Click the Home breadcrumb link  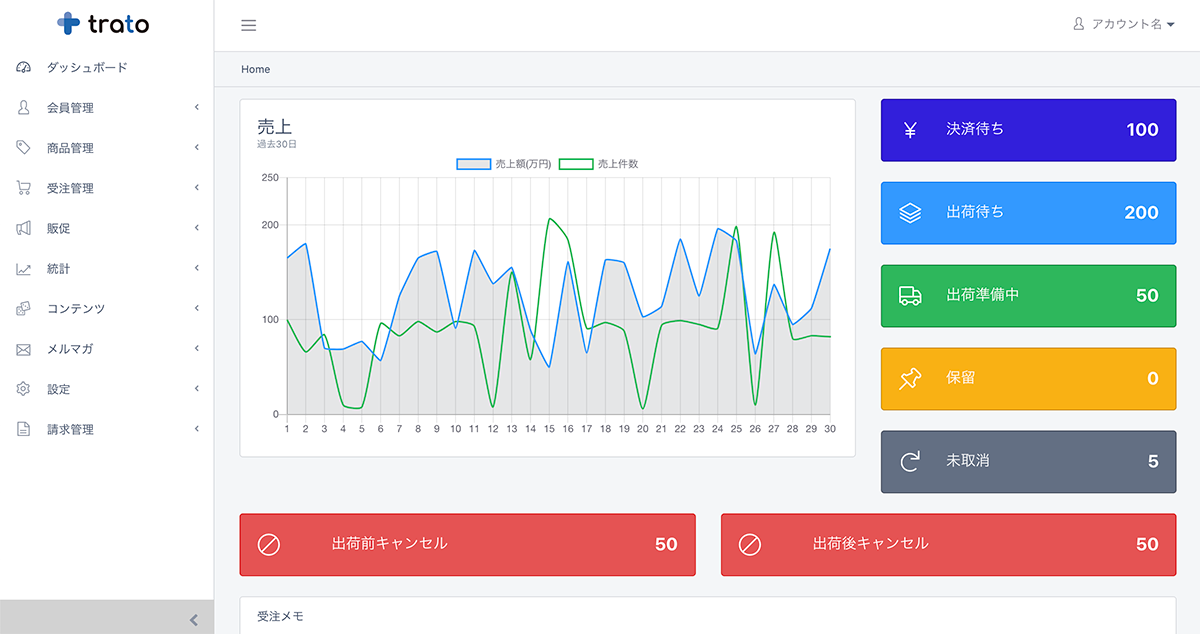coord(256,70)
